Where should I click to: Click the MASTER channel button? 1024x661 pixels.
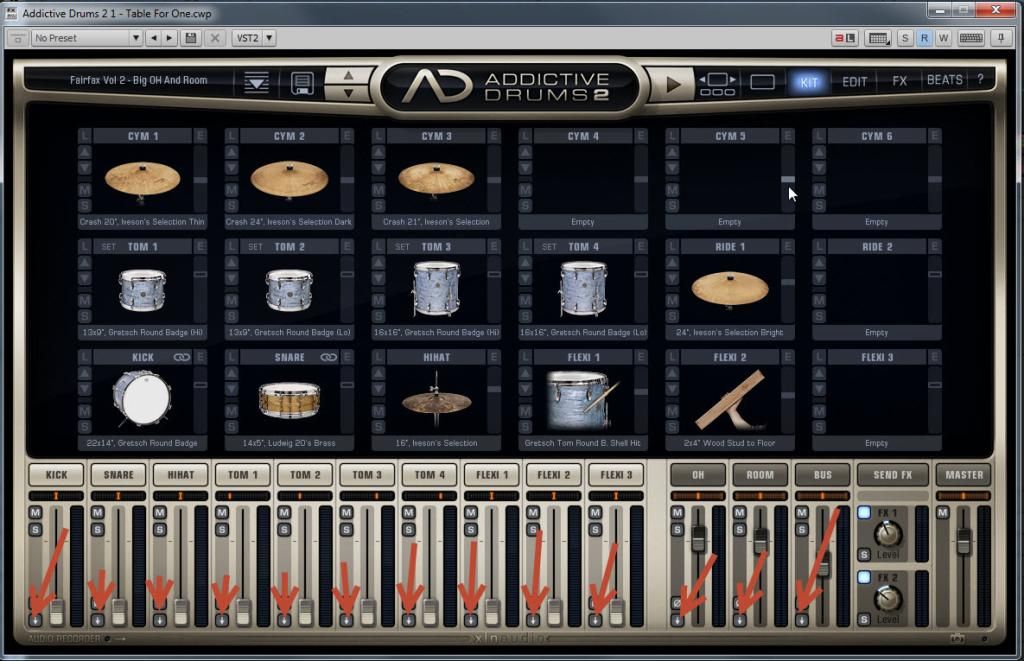962,475
